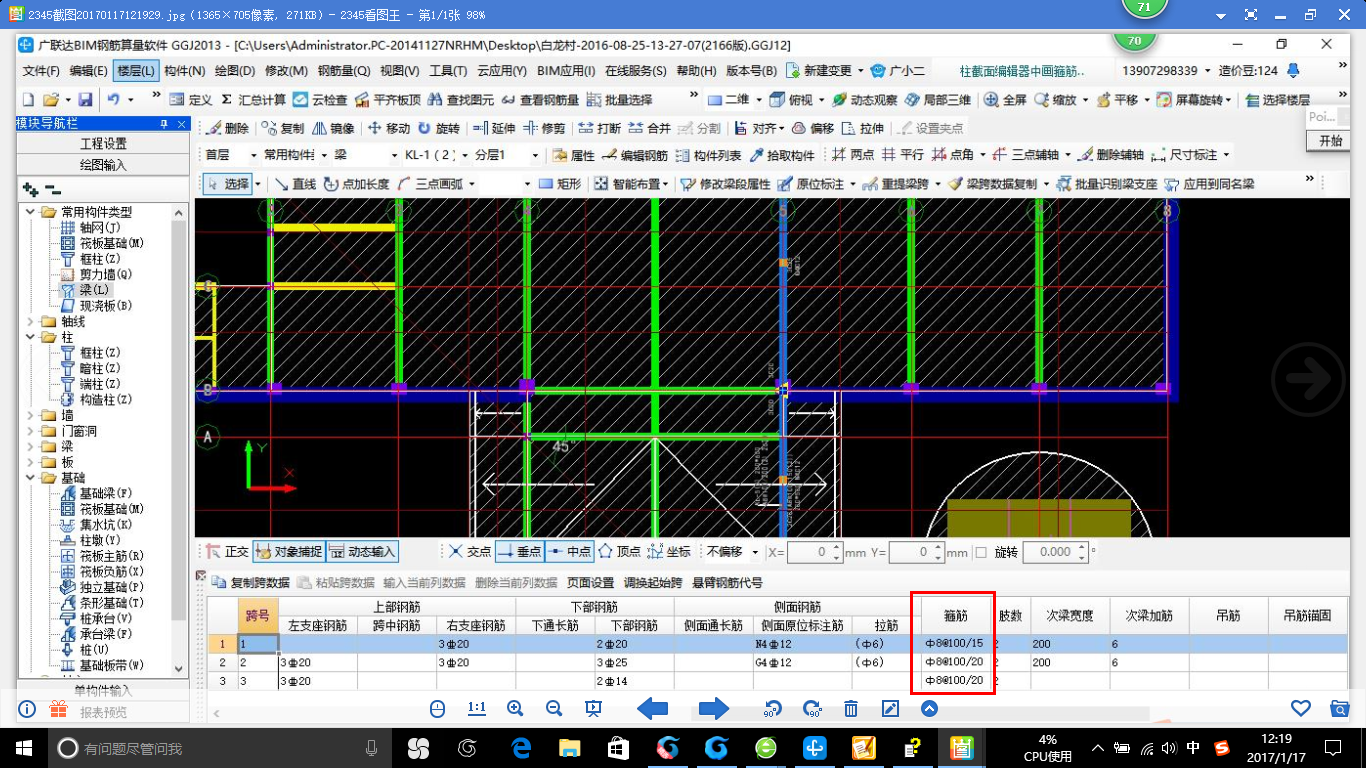Toggle 顶点 vertex snap

coord(620,551)
